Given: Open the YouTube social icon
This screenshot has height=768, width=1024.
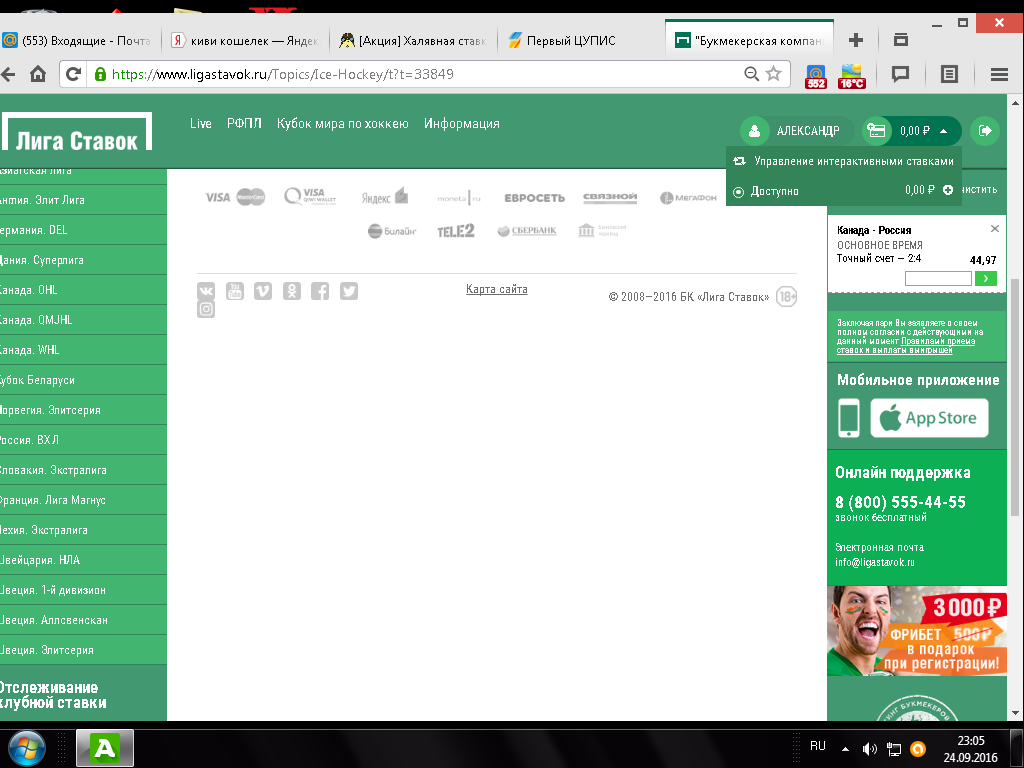Looking at the screenshot, I should tap(234, 291).
